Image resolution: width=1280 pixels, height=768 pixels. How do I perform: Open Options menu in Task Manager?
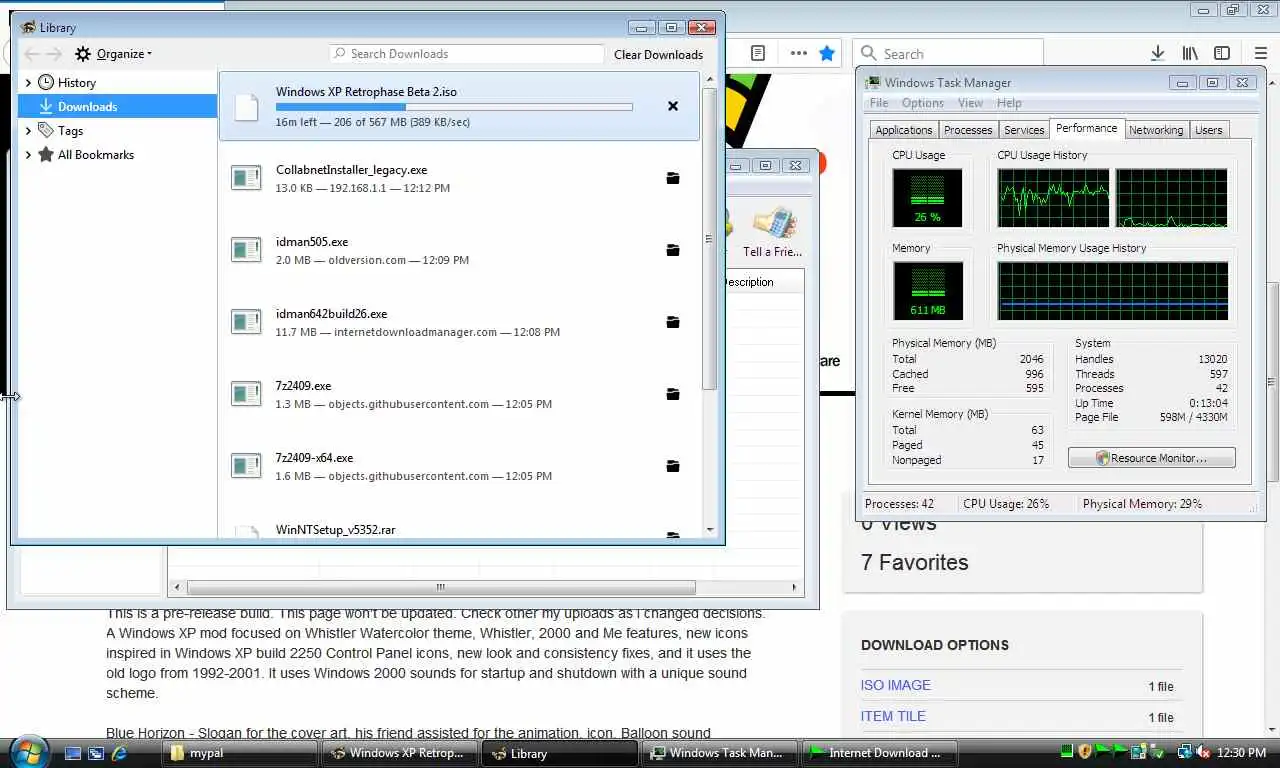(x=922, y=103)
